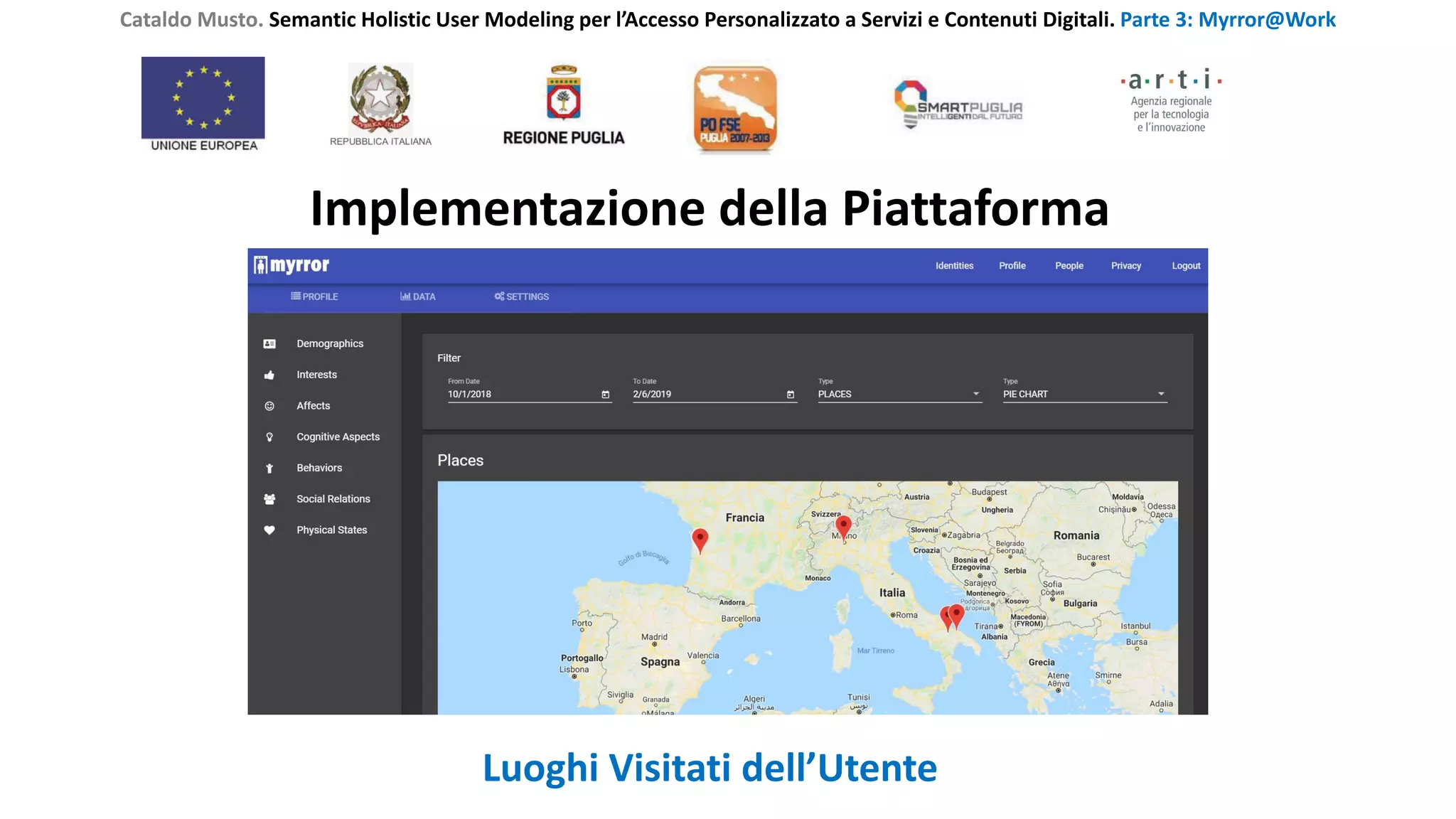Select Cognitive Aspects in the sidebar
The height and width of the screenshot is (819, 1456).
pos(338,437)
